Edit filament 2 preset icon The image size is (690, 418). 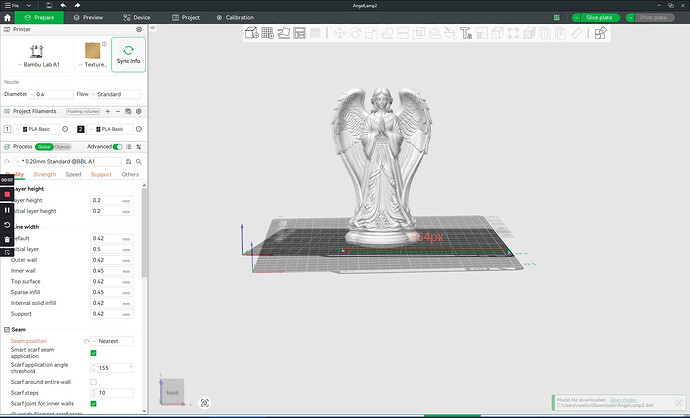(x=139, y=129)
